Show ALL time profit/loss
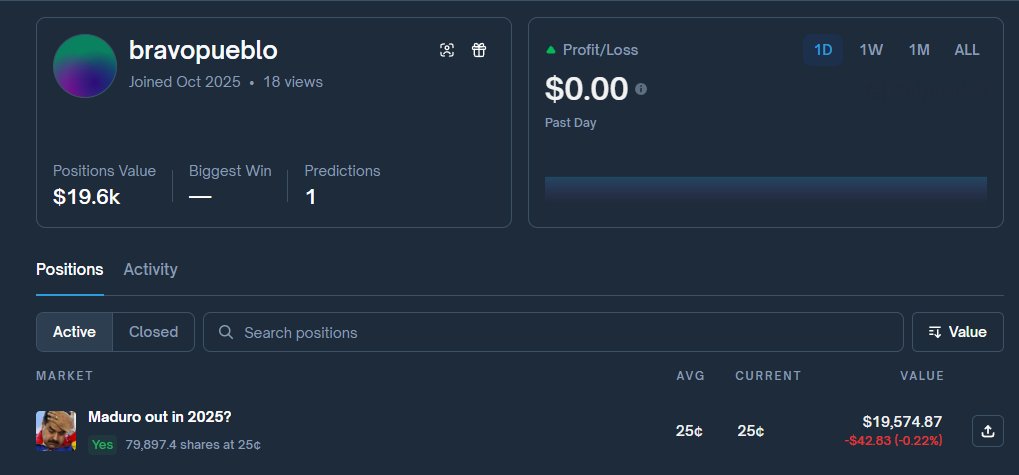Viewport: 1019px width, 475px height. [x=967, y=50]
